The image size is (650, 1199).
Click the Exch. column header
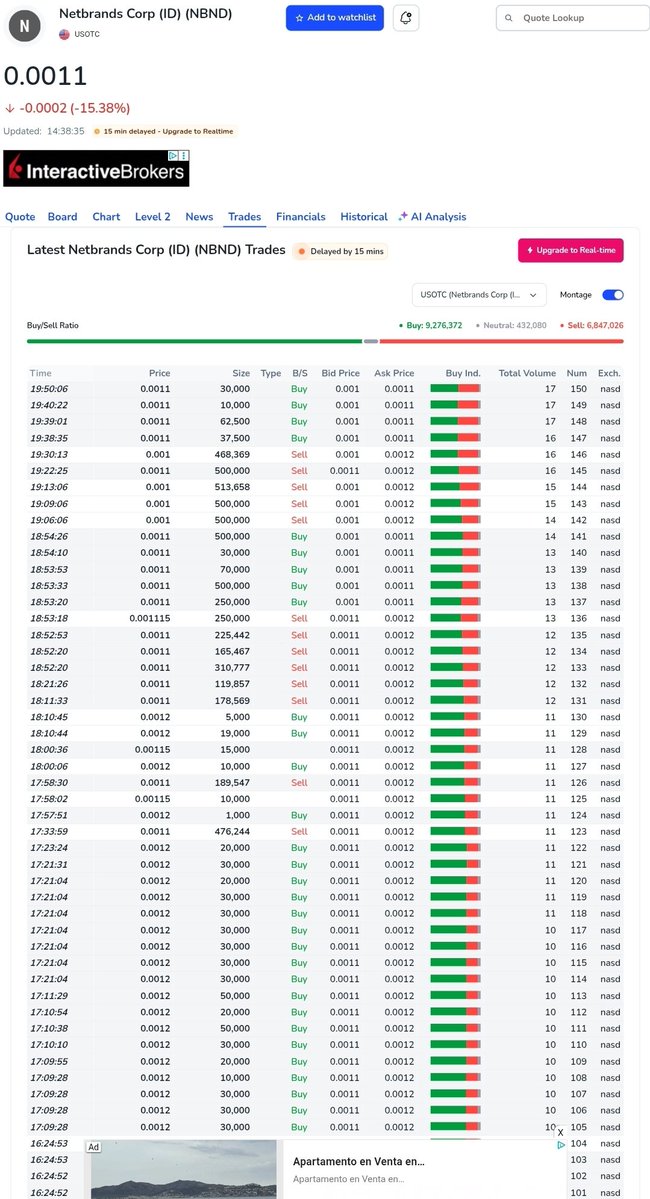(x=609, y=373)
